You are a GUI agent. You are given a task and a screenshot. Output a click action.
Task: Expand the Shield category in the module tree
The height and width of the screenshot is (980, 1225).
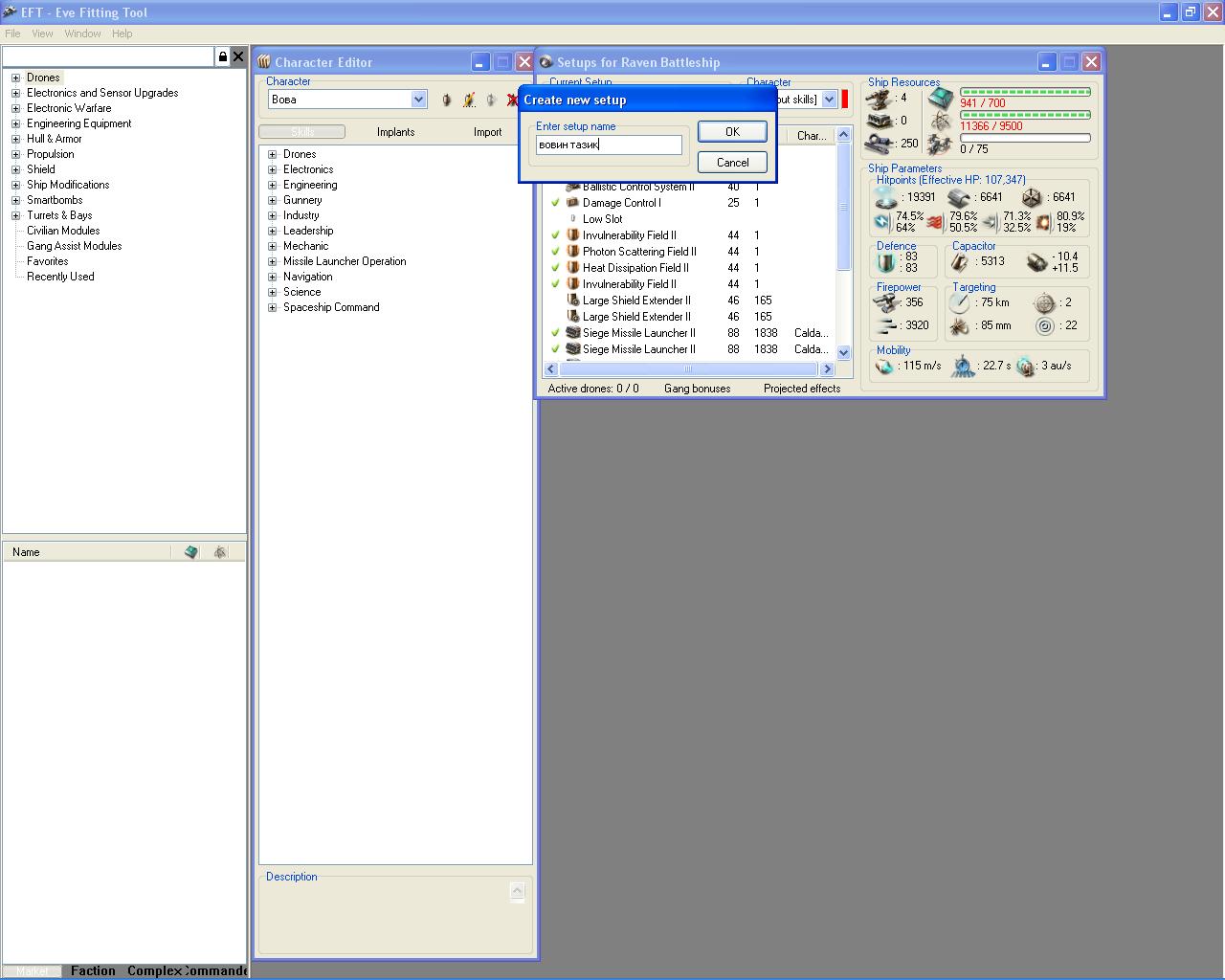15,169
